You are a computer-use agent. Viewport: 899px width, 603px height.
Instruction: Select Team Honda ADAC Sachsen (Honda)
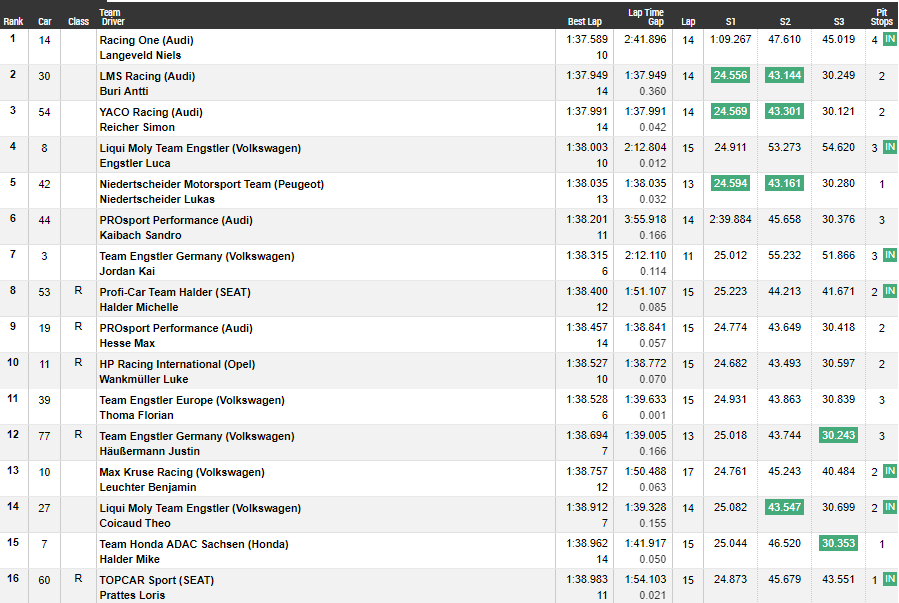pyautogui.click(x=194, y=545)
